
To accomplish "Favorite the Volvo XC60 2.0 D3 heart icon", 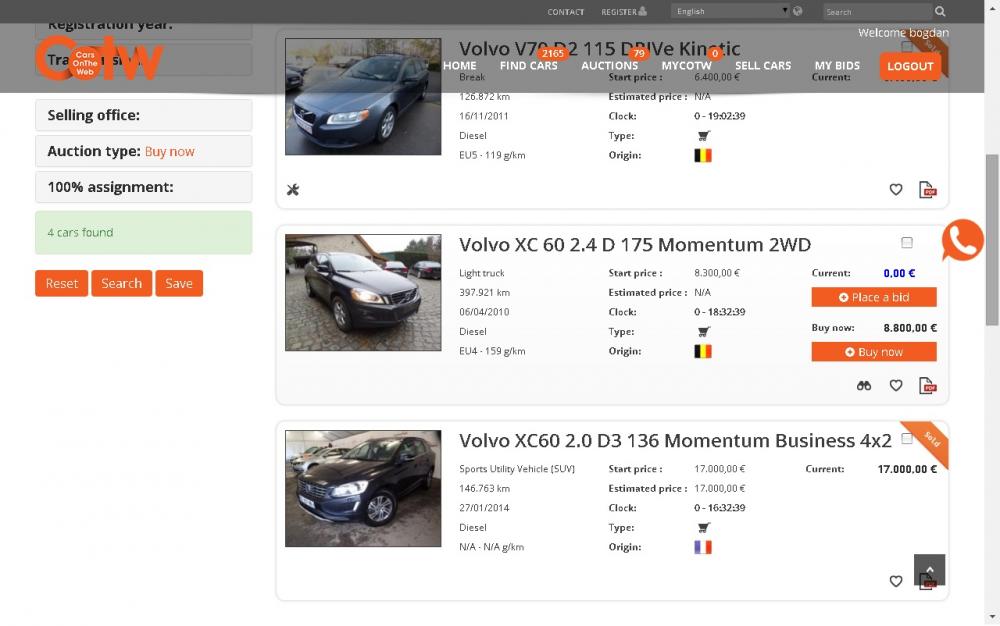I will (x=895, y=581).
